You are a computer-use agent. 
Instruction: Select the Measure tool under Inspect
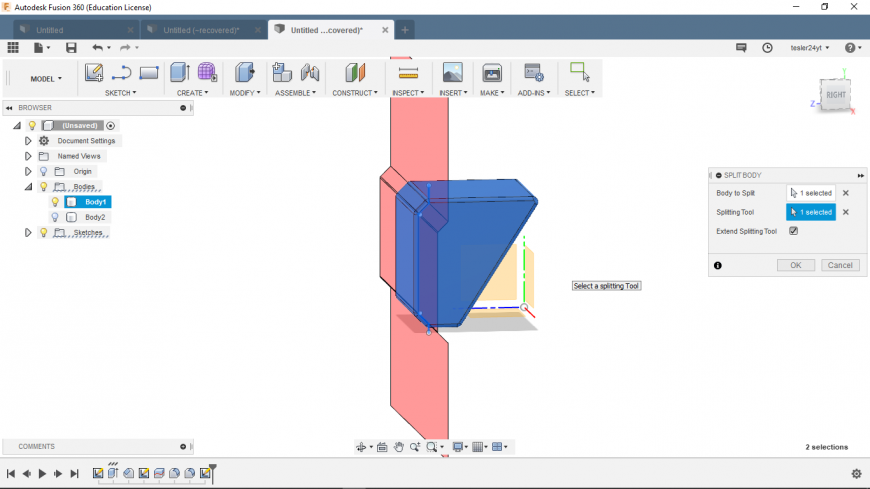[x=407, y=72]
